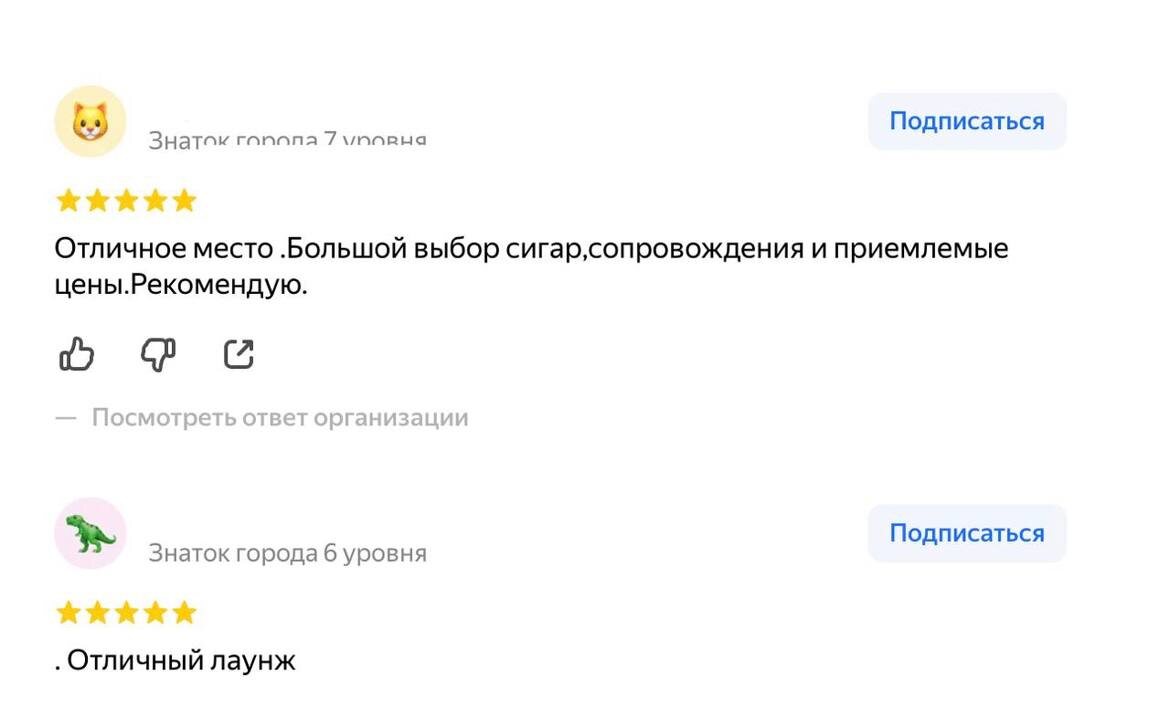Viewport: 1170px width, 722px height.
Task: Like the cigar review with thumbs up
Action: pyautogui.click(x=77, y=354)
